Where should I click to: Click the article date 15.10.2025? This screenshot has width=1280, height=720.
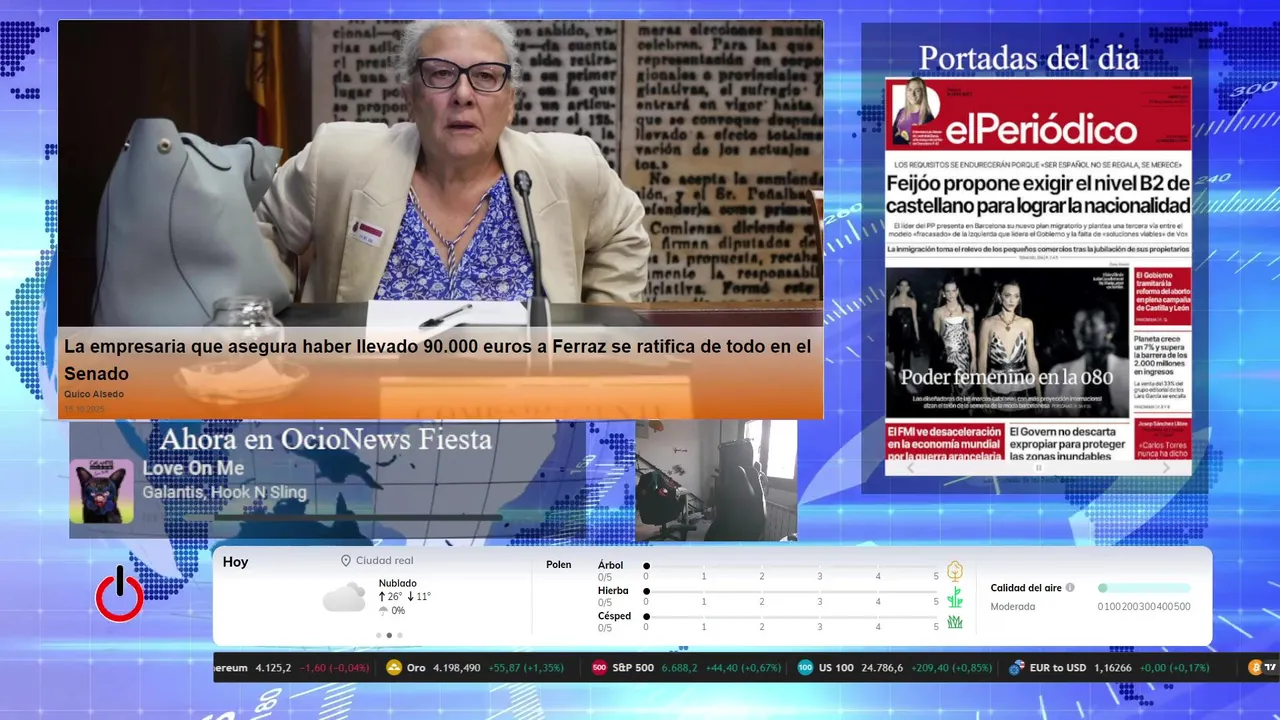(x=84, y=410)
